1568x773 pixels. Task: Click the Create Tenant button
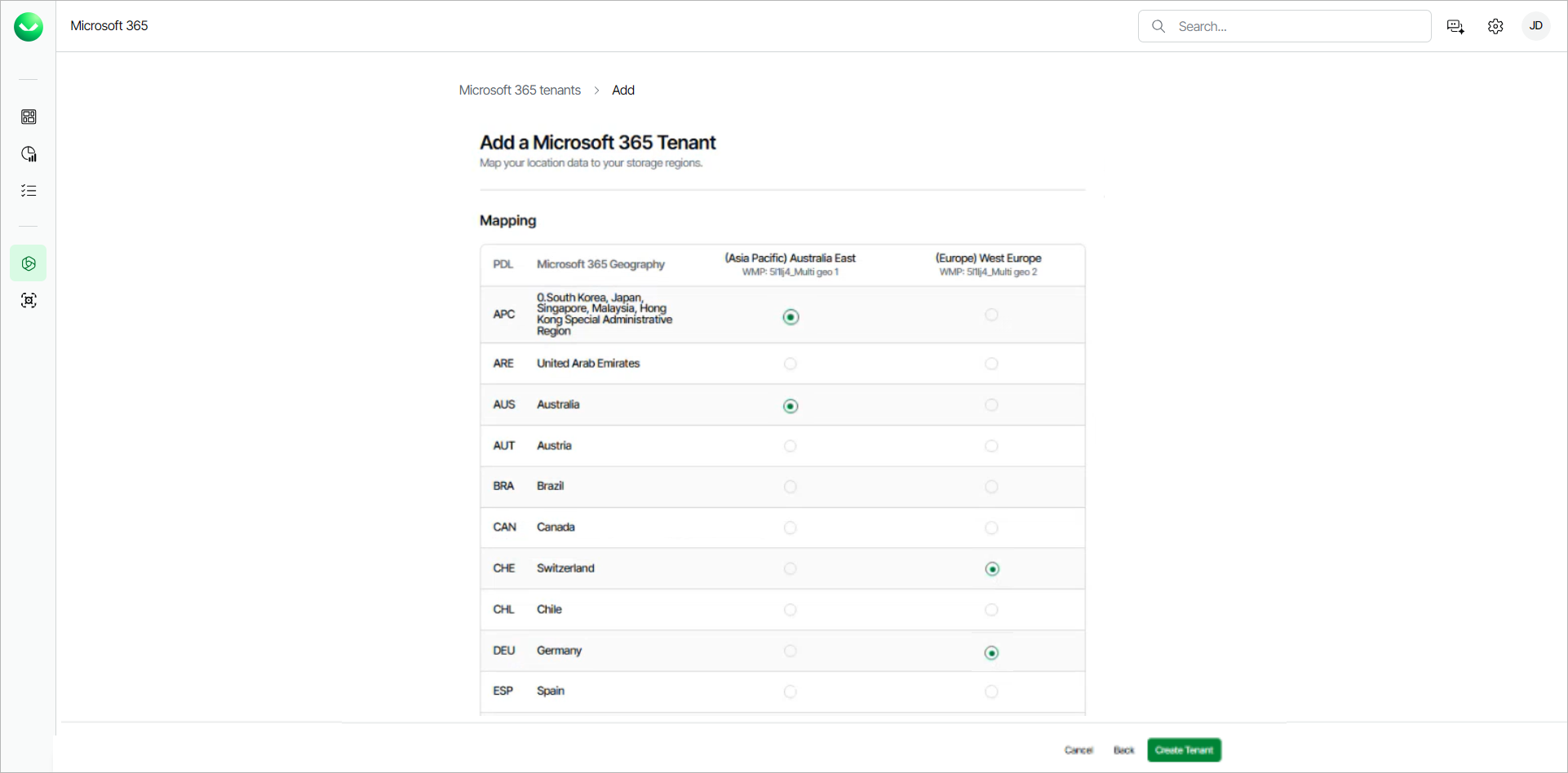click(1184, 750)
